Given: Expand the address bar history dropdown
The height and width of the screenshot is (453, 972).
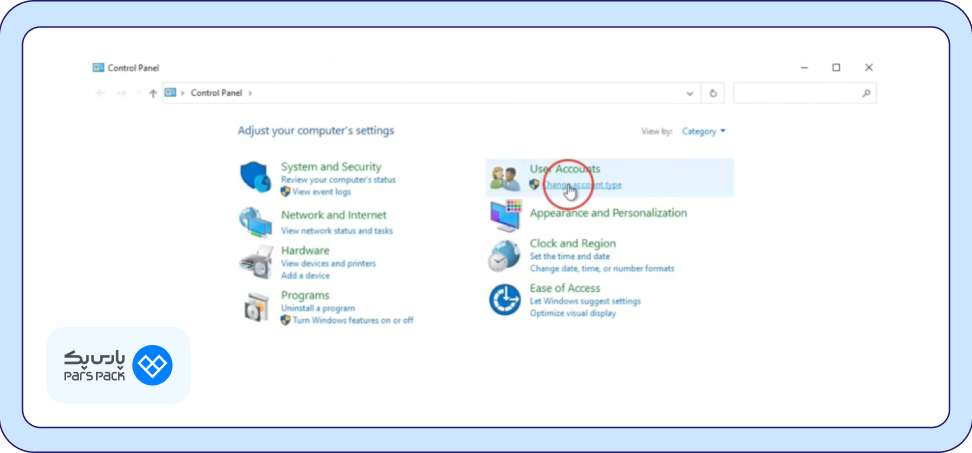Looking at the screenshot, I should click(x=690, y=93).
